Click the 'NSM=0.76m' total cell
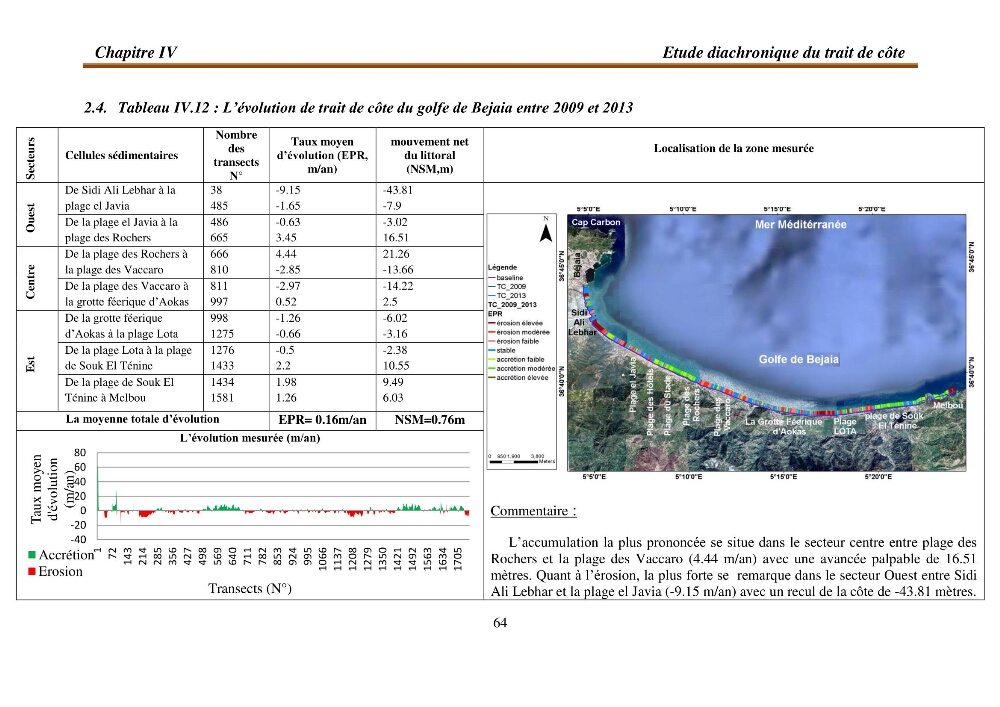The width and height of the screenshot is (1000, 707). click(x=430, y=420)
